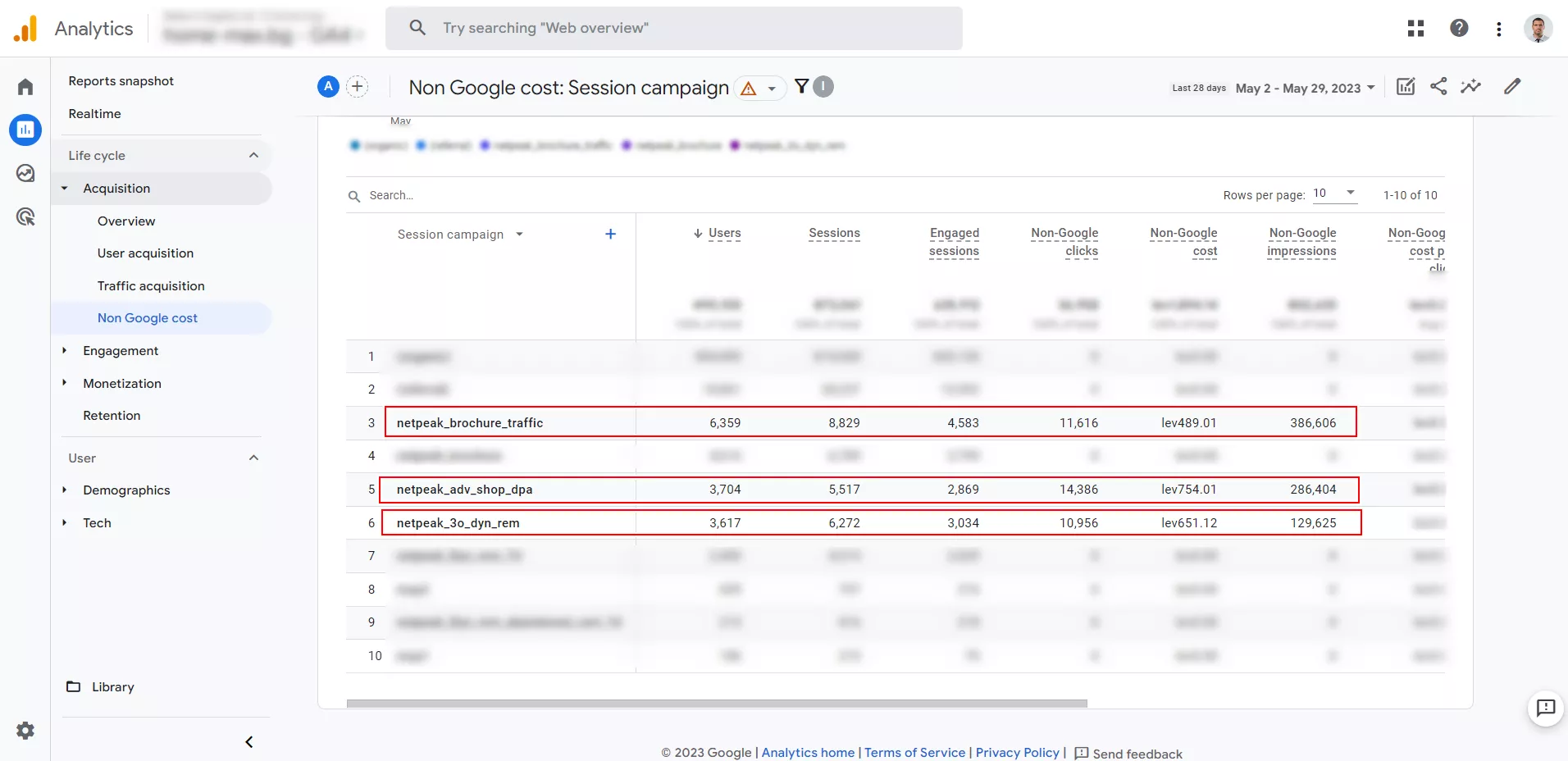Sort by Non-Google impressions column
Image resolution: width=1568 pixels, height=761 pixels.
(1301, 242)
